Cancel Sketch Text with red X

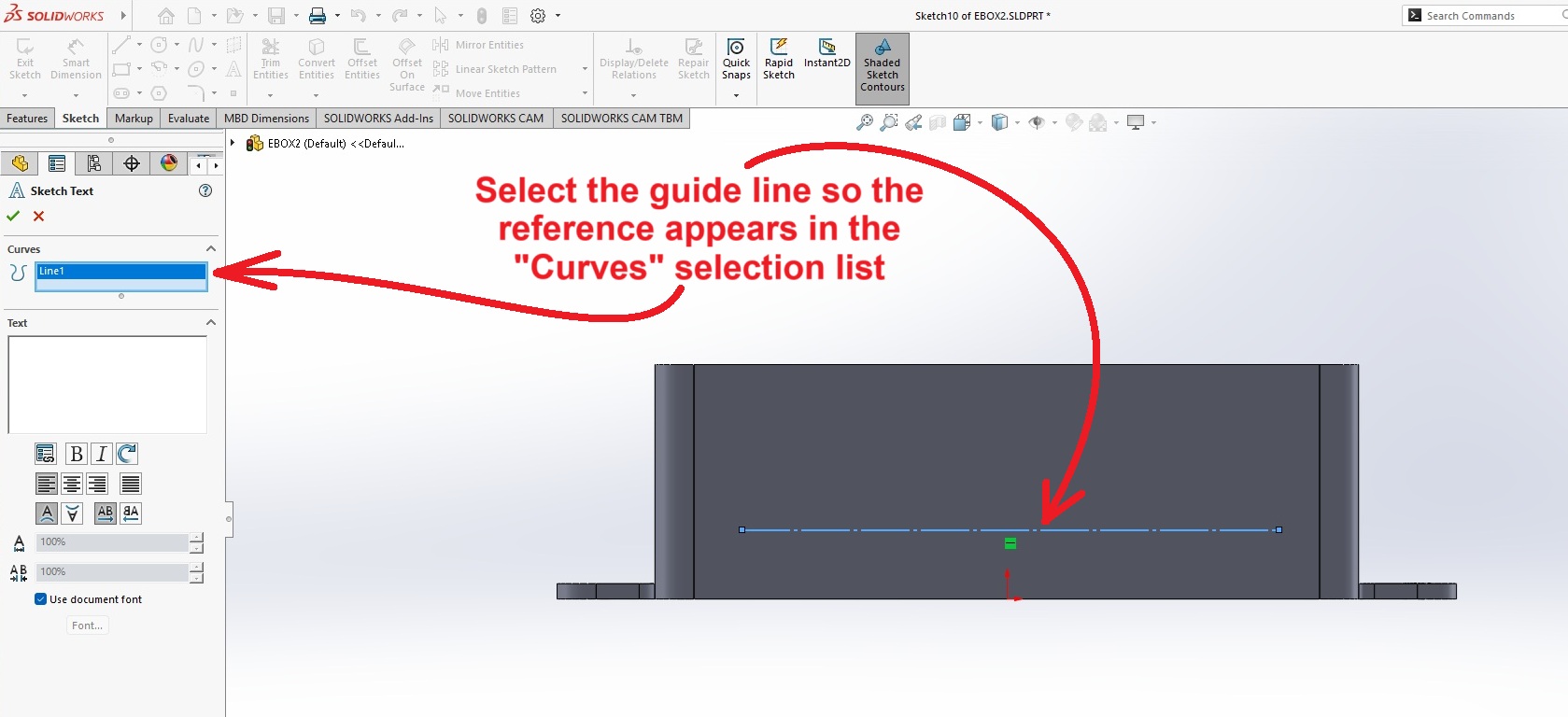[x=38, y=216]
